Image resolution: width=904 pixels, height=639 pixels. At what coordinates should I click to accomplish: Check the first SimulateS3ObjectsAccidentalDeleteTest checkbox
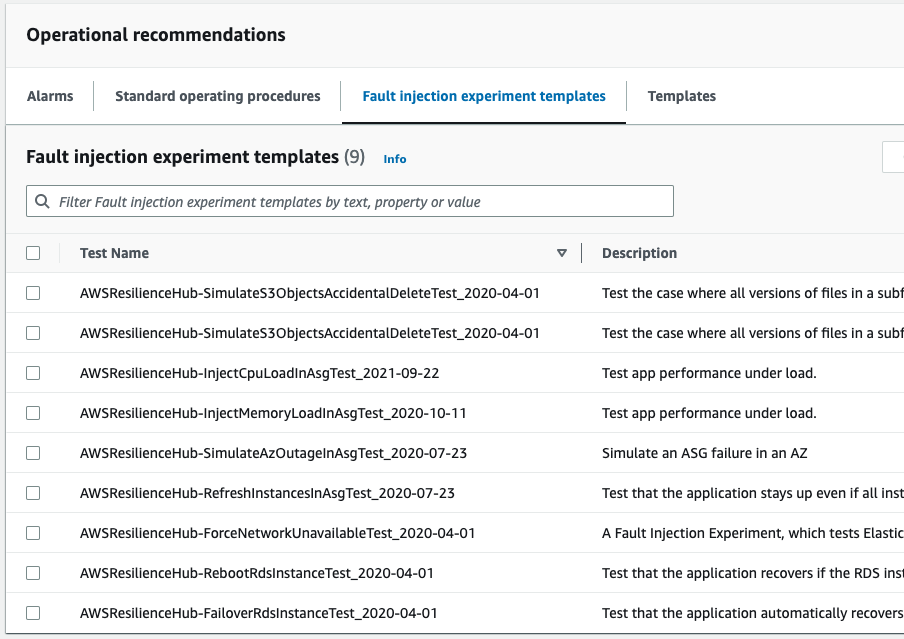pyautogui.click(x=34, y=293)
